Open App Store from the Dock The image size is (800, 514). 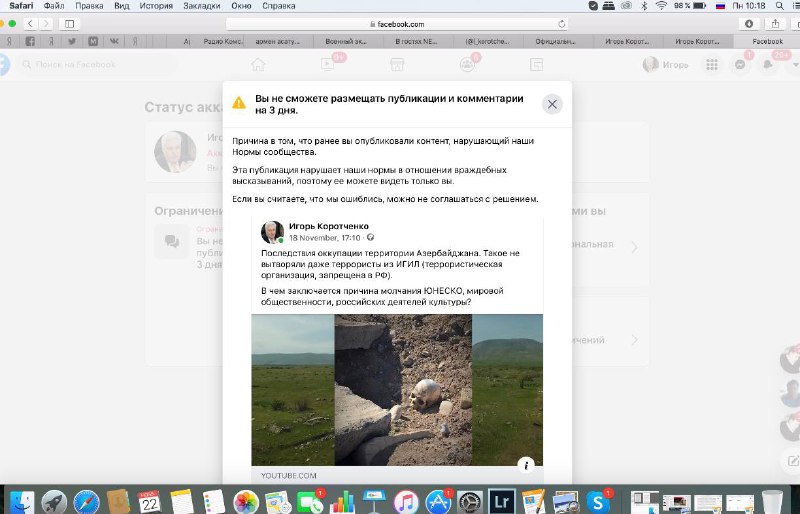438,502
